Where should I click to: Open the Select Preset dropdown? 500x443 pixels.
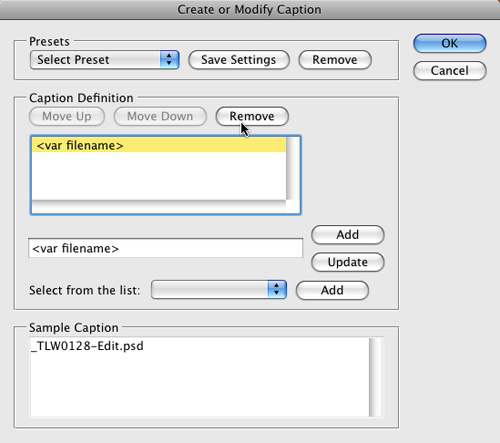click(105, 60)
